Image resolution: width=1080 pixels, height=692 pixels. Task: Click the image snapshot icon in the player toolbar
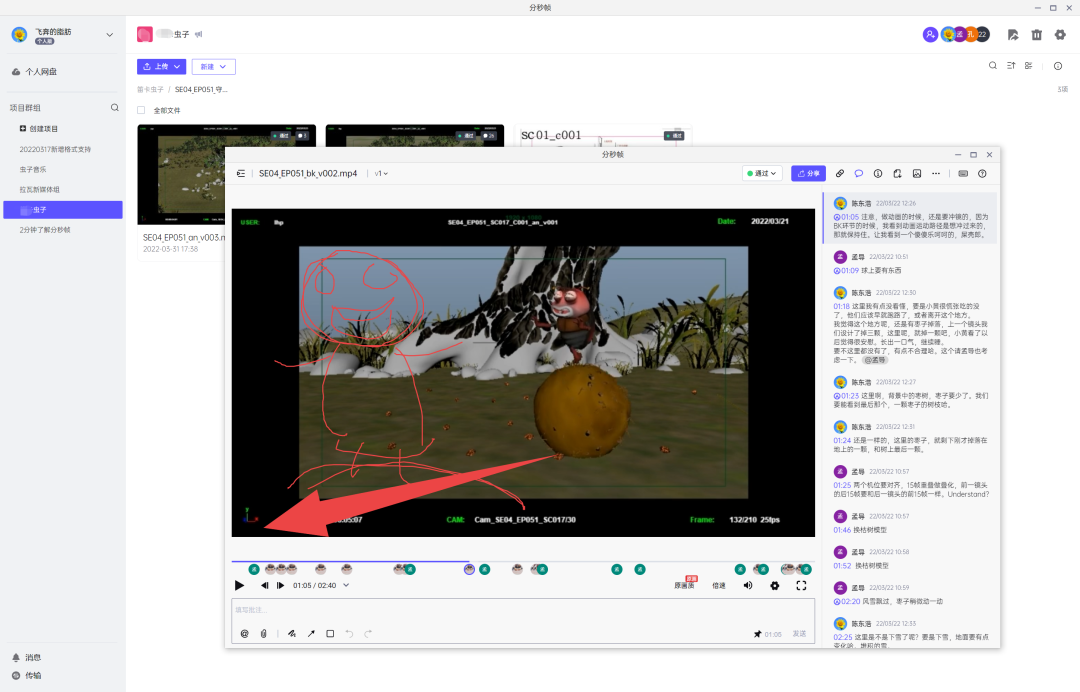click(x=917, y=174)
